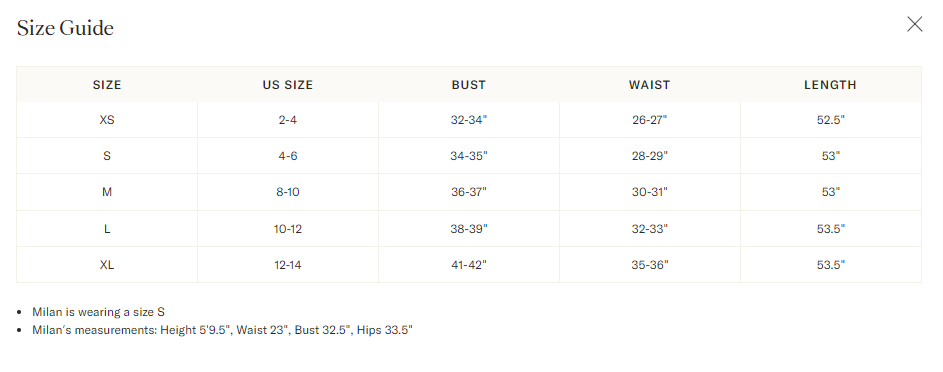Click the US size 8-10 cell

(287, 192)
